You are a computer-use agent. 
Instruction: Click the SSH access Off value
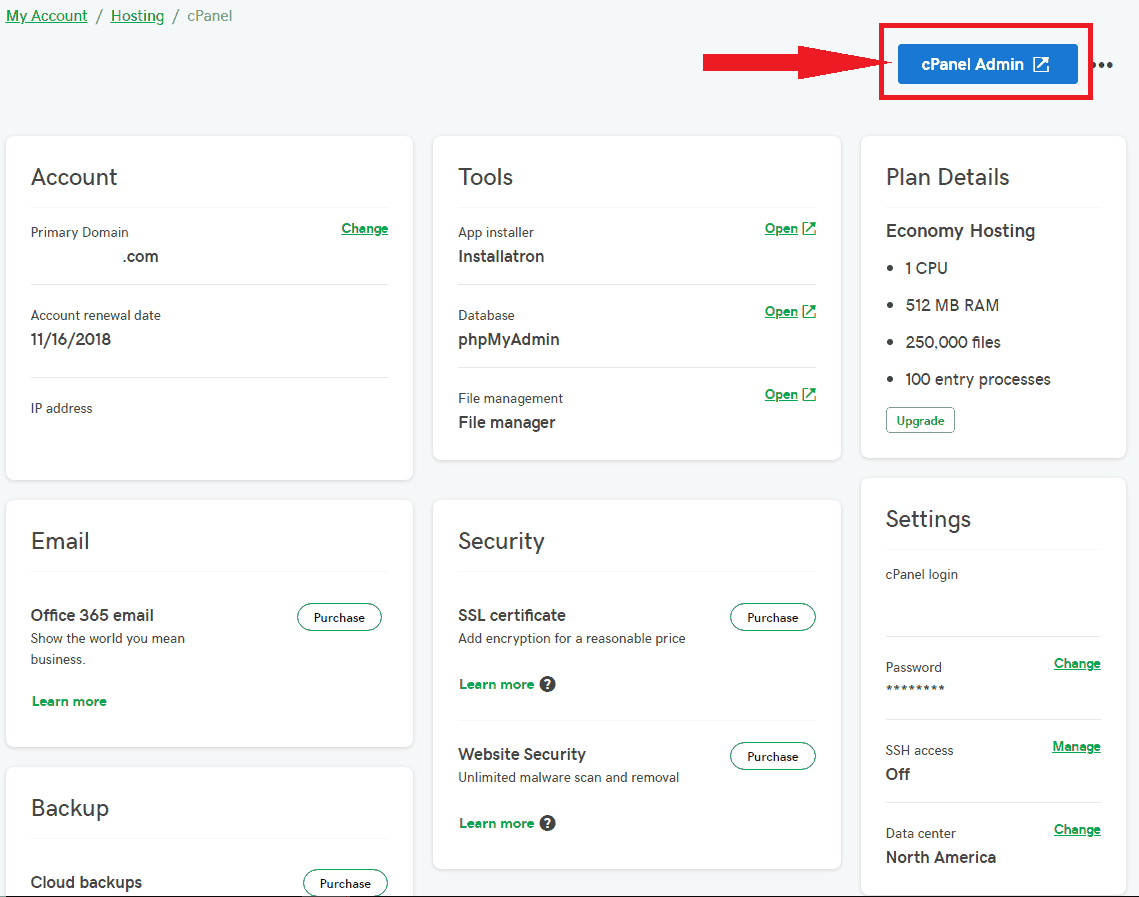coord(898,774)
